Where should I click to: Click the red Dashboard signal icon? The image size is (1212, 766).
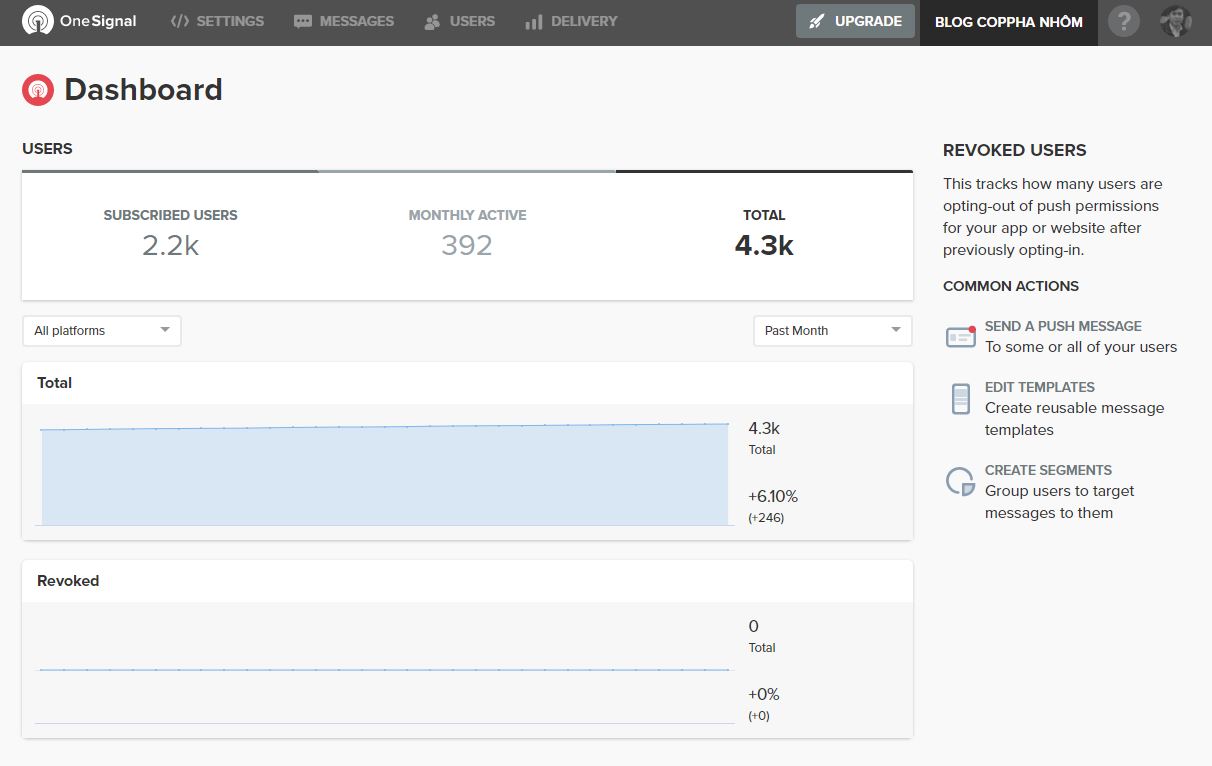click(38, 90)
